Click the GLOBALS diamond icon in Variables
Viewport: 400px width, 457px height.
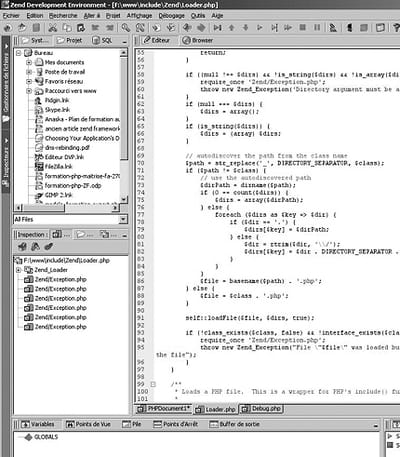tap(29, 437)
